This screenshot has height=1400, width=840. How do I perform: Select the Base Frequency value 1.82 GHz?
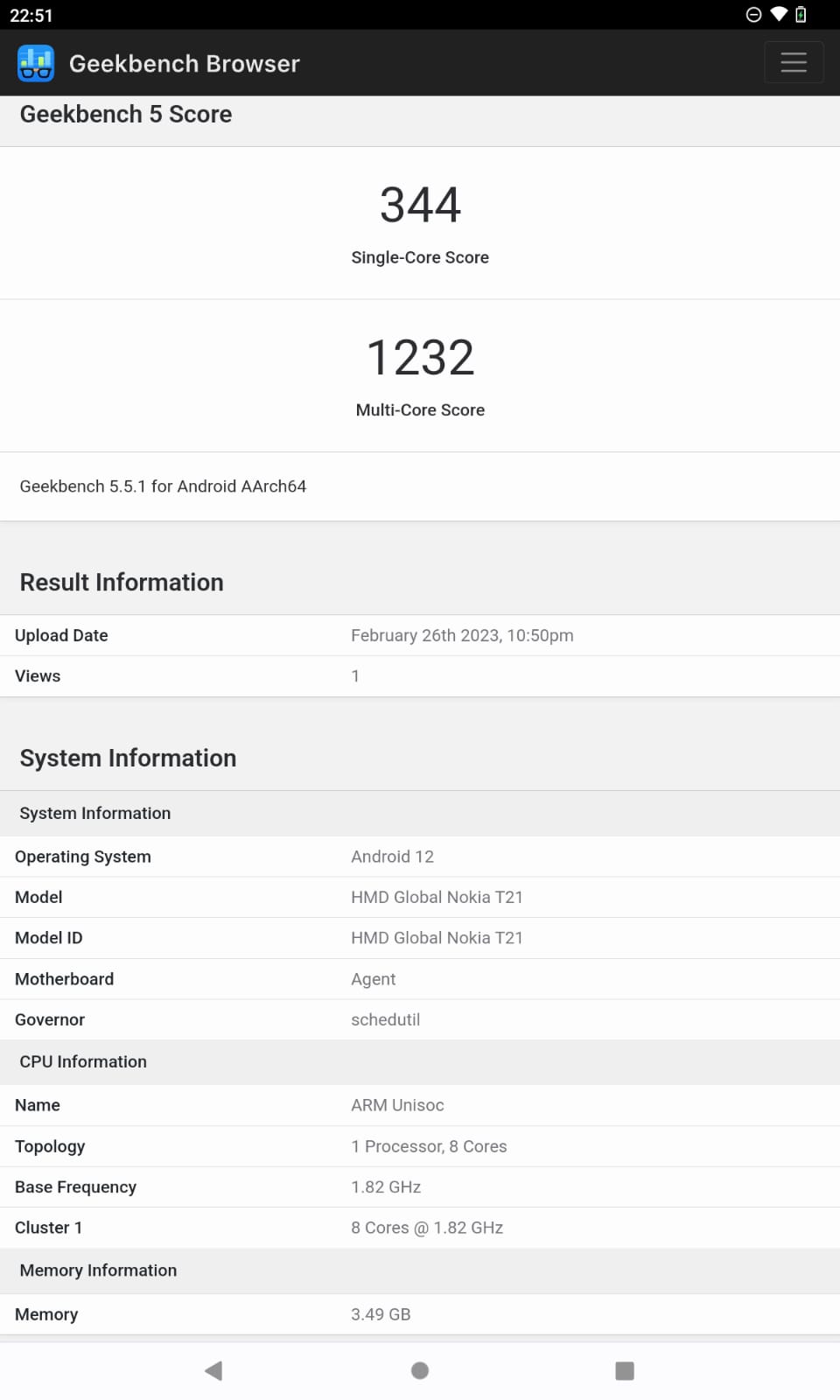coord(386,1187)
